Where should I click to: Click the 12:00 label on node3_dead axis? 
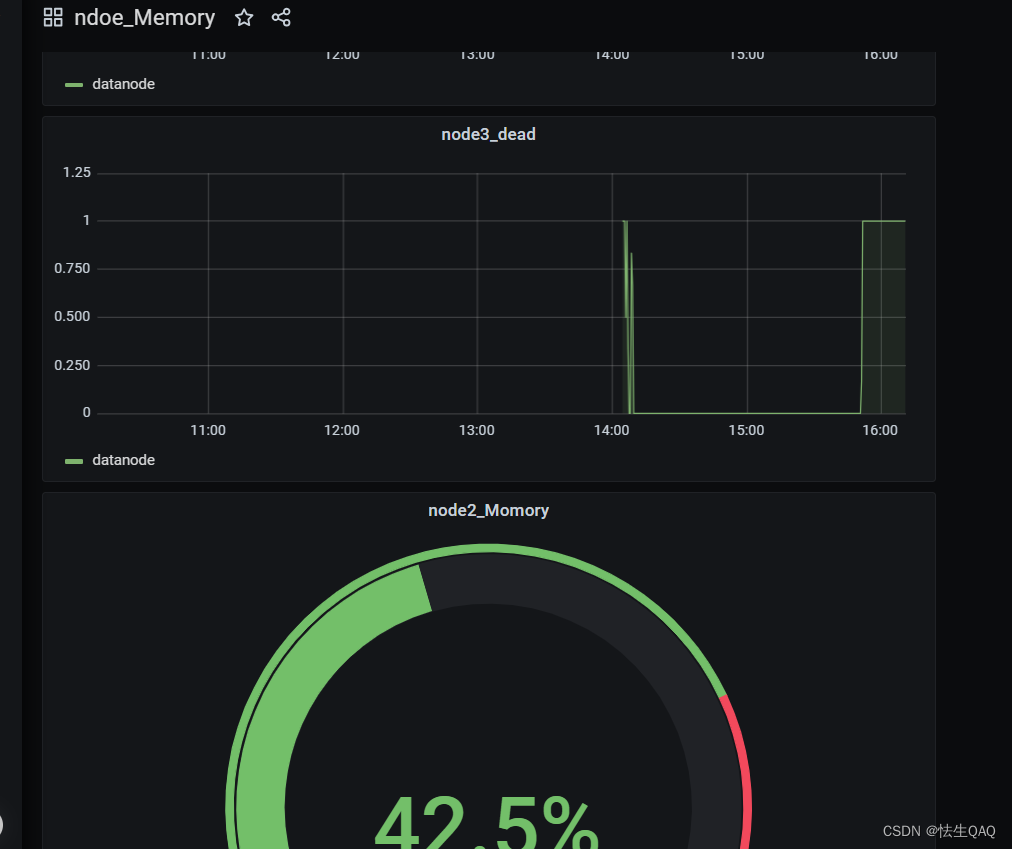point(341,431)
